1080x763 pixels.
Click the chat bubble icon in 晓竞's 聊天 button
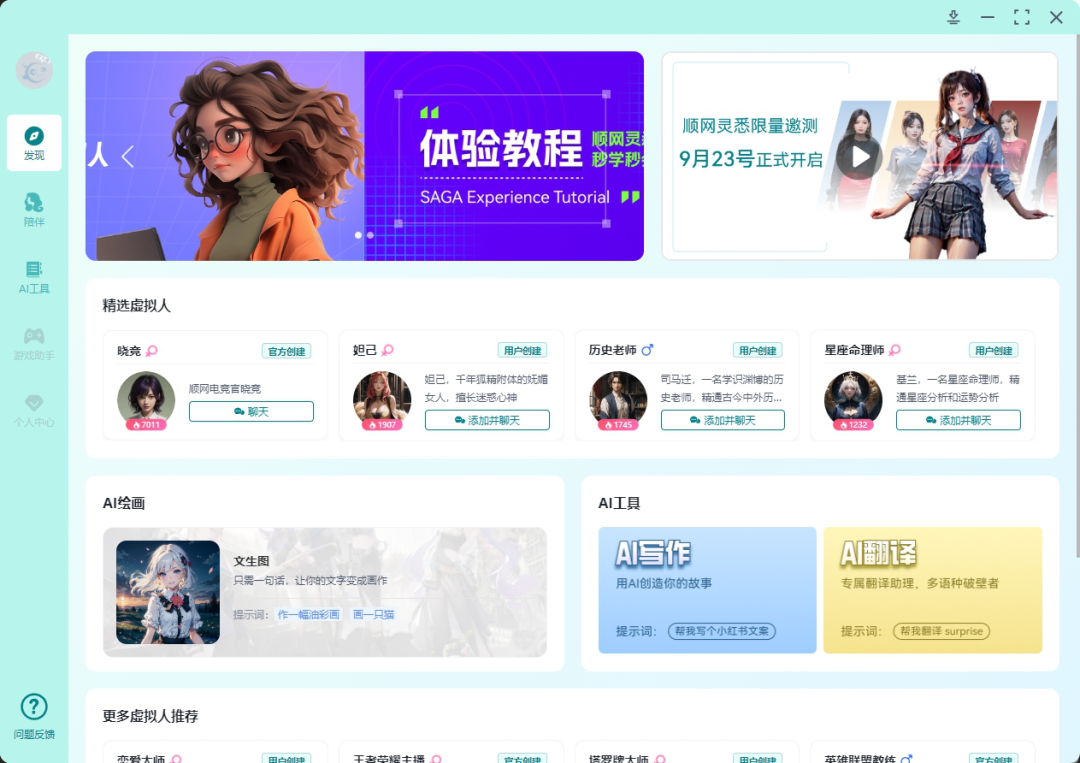pos(239,411)
